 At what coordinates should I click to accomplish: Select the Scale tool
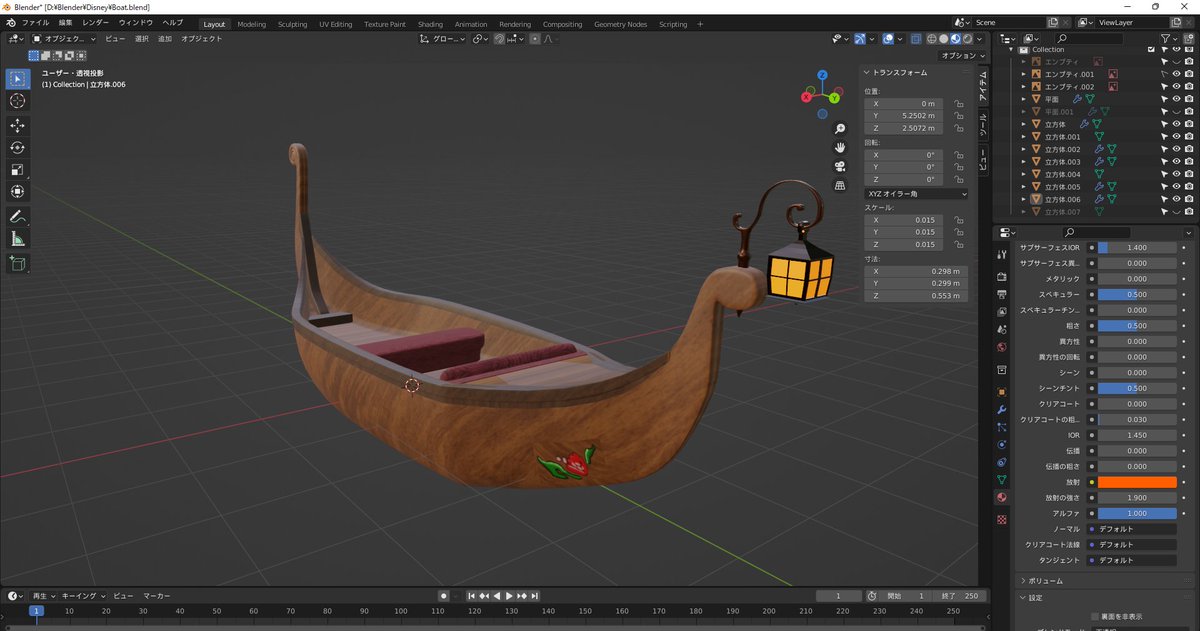pos(18,169)
